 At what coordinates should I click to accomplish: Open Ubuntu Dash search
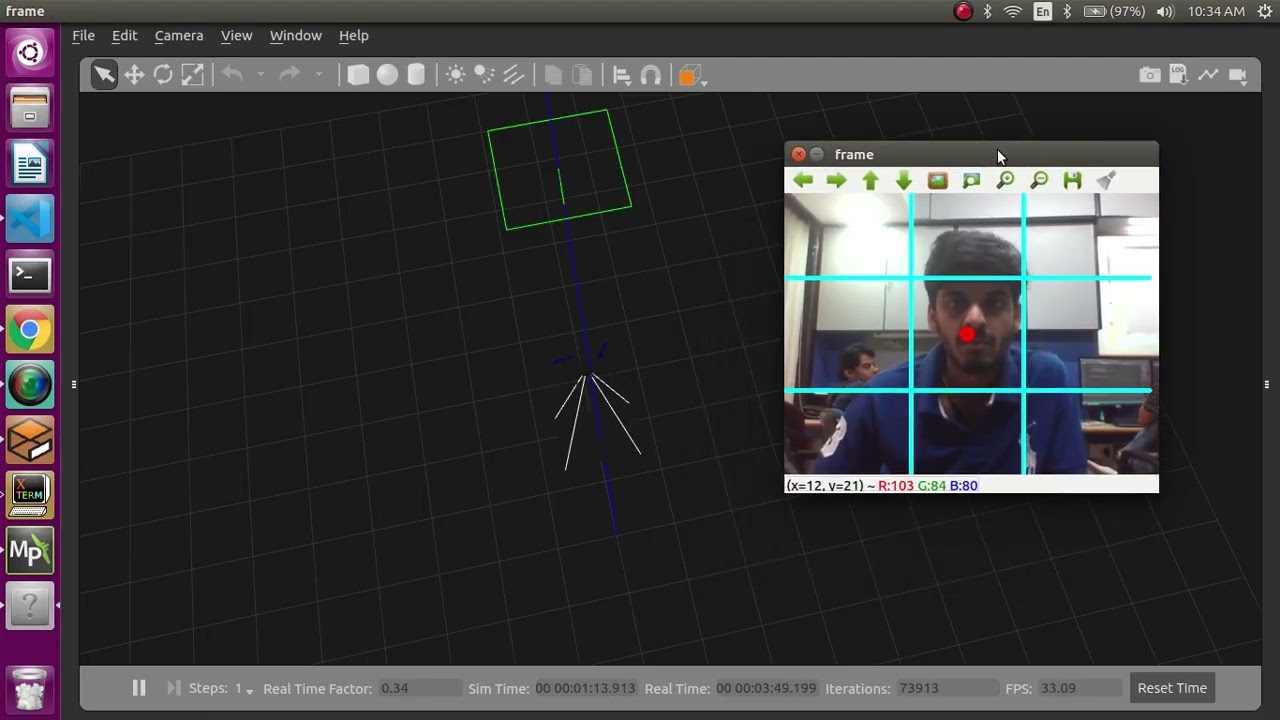[30, 53]
